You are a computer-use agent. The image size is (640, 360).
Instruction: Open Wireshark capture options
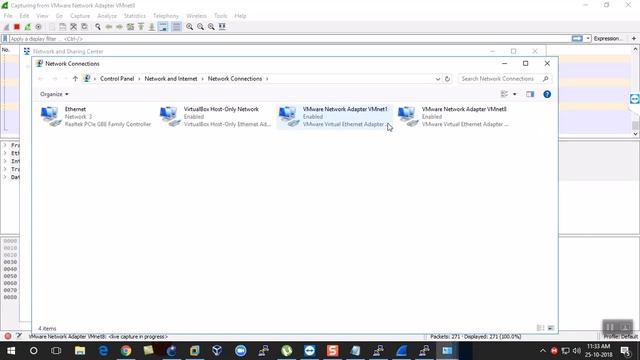pos(38,27)
